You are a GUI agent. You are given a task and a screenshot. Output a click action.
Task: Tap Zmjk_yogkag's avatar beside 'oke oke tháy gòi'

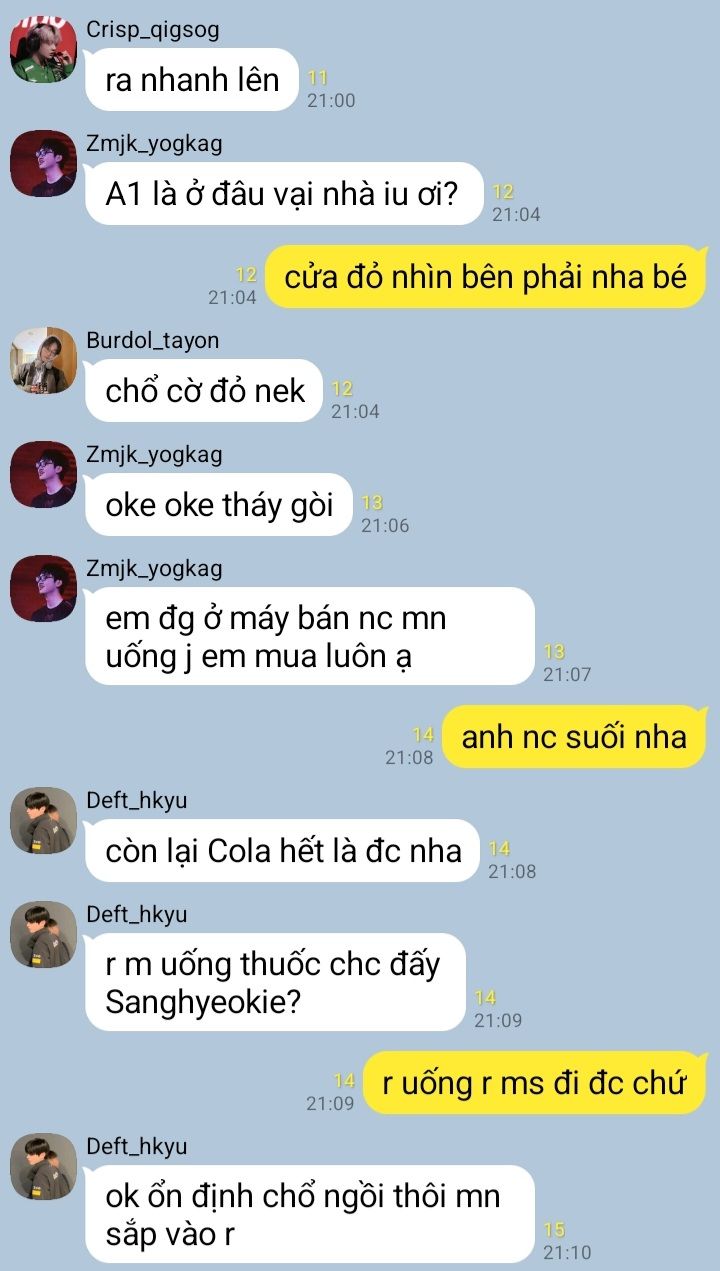(x=43, y=474)
